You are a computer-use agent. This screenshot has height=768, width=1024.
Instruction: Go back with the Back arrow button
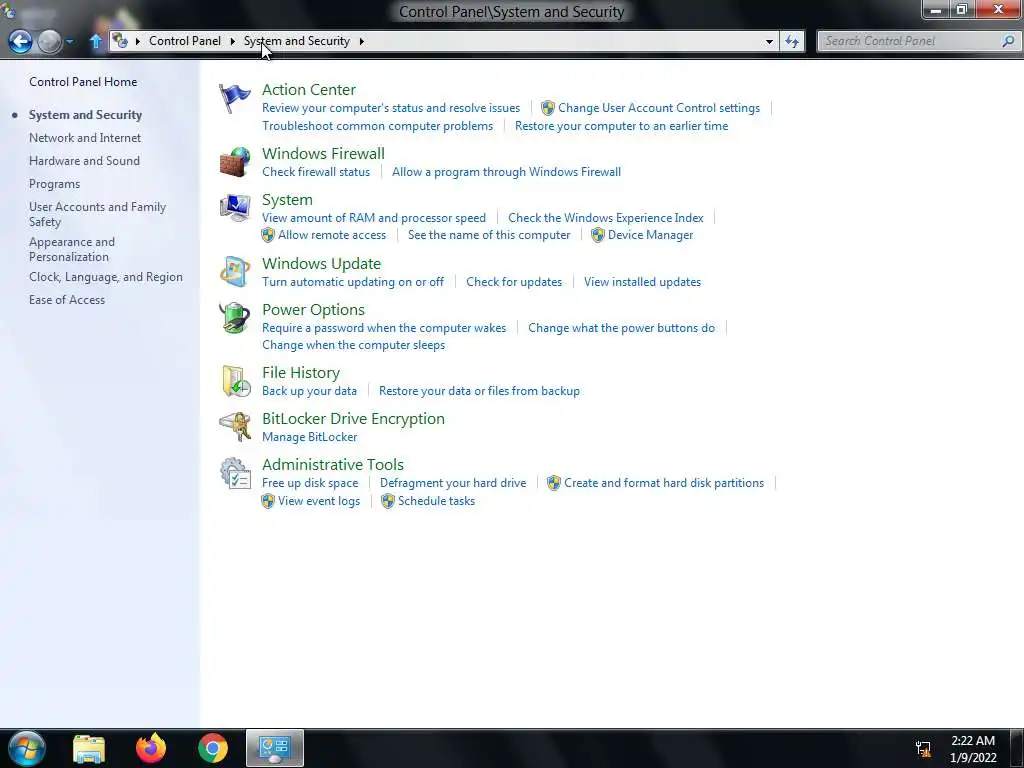point(20,41)
